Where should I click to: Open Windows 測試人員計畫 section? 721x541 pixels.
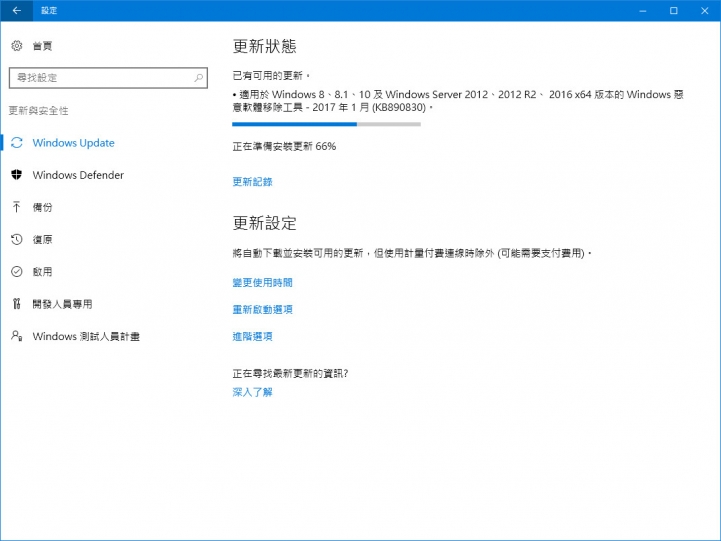pos(86,336)
